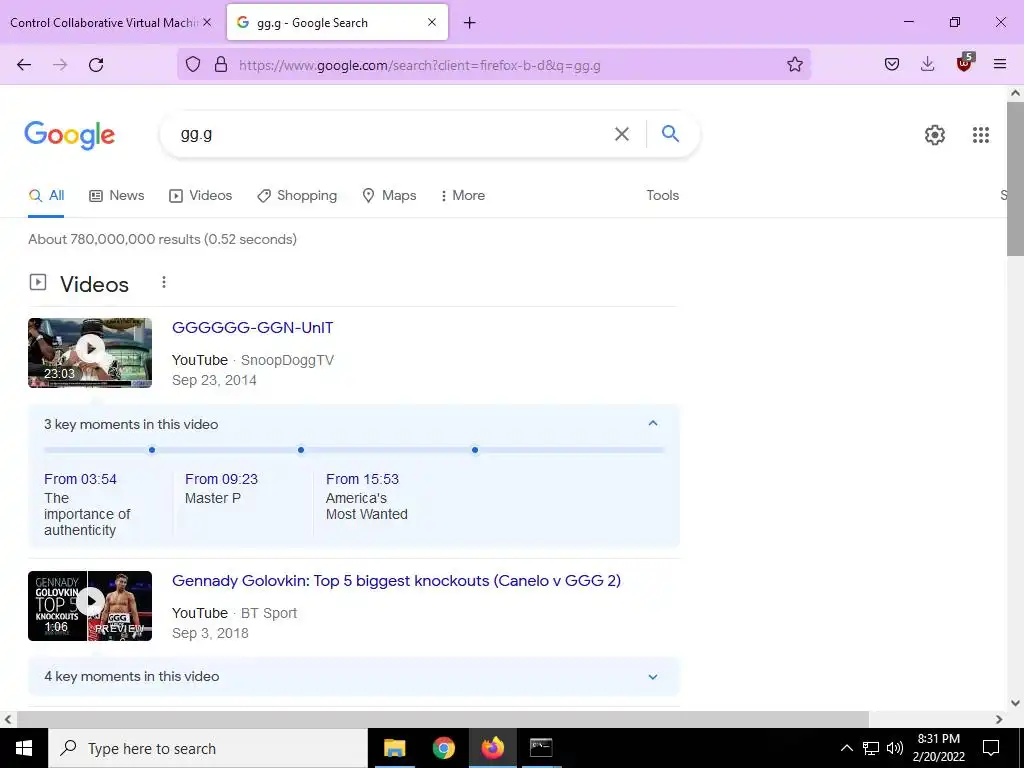Jump to Master P moment From 09:23
The width and height of the screenshot is (1024, 768).
coord(221,479)
